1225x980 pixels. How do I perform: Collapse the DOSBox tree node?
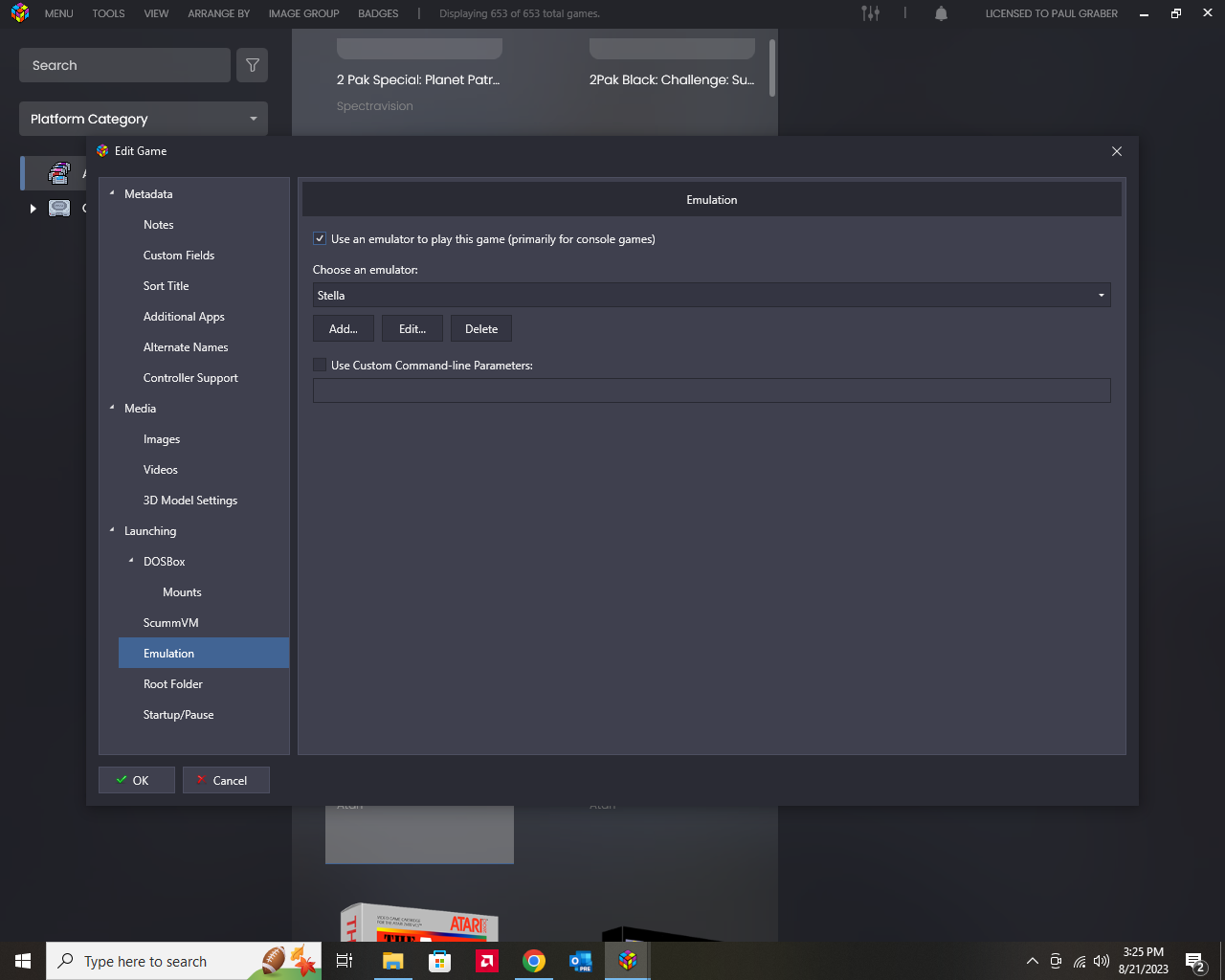[x=131, y=561]
